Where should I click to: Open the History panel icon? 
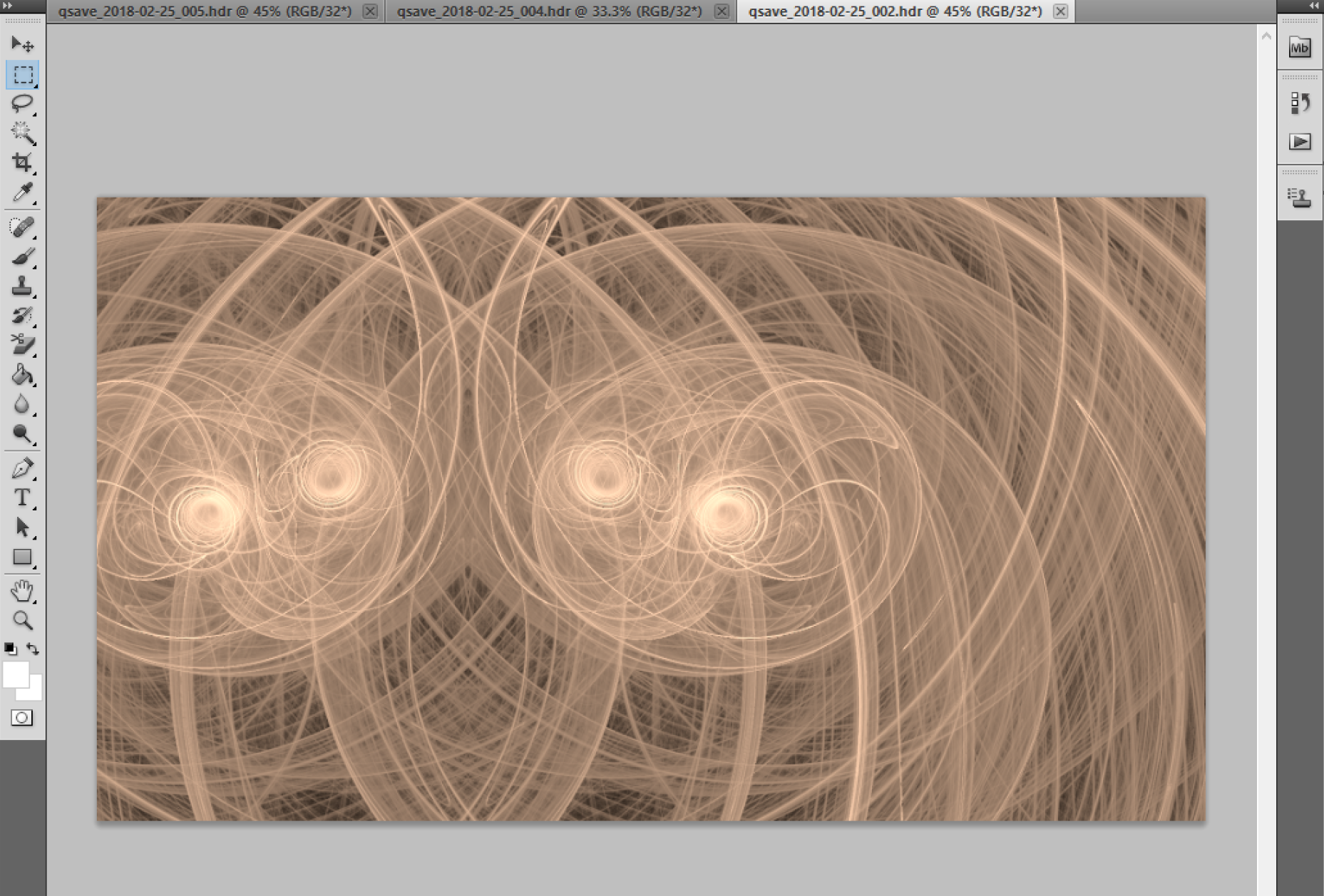(1300, 104)
